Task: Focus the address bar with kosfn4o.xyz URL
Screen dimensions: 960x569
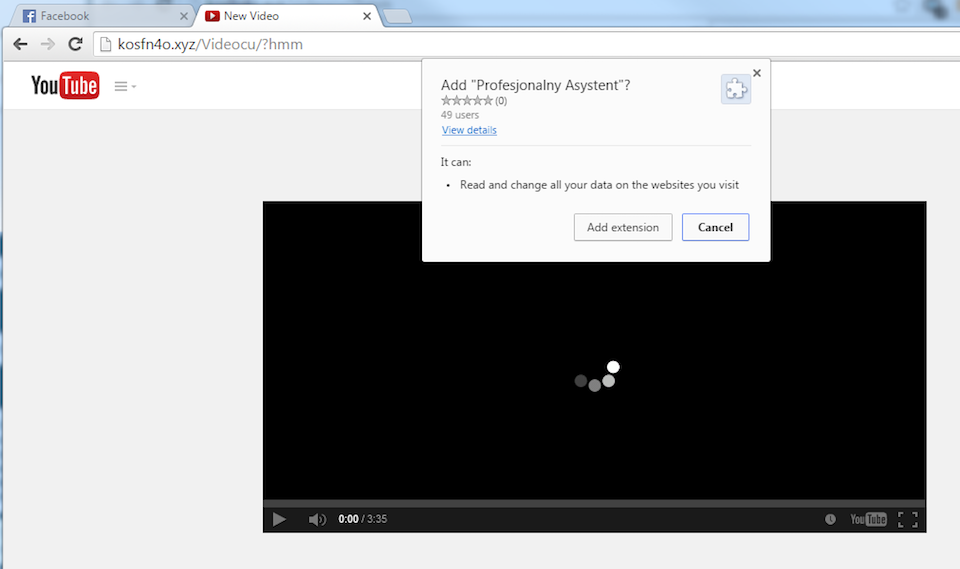Action: (x=527, y=44)
